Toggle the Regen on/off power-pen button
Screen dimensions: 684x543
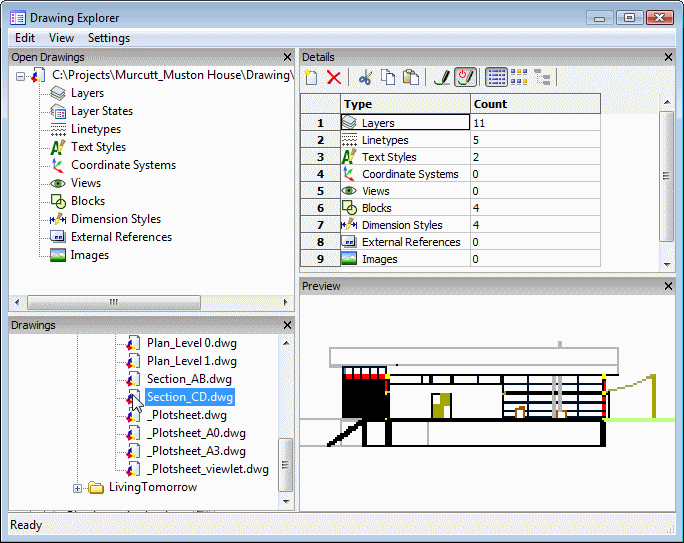(465, 78)
